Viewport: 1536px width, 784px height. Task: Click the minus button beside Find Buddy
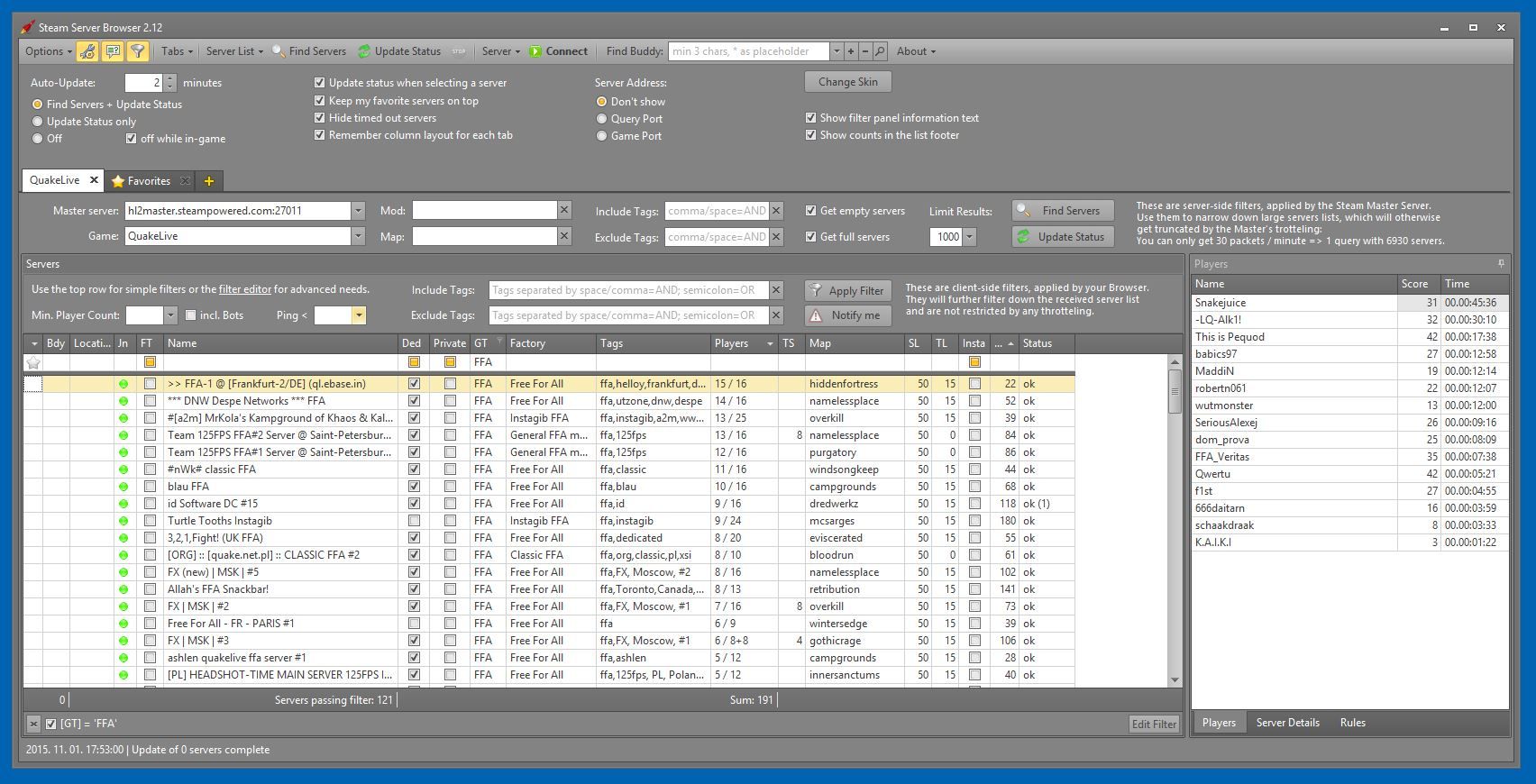coord(865,51)
